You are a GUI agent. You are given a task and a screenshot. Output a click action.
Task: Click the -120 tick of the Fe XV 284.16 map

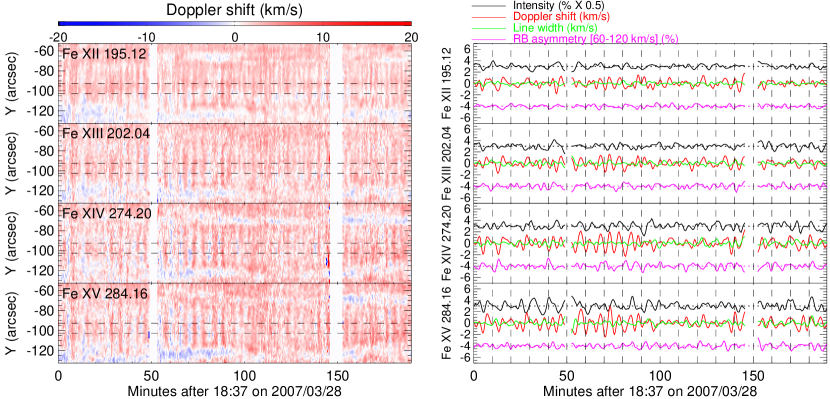click(41, 351)
